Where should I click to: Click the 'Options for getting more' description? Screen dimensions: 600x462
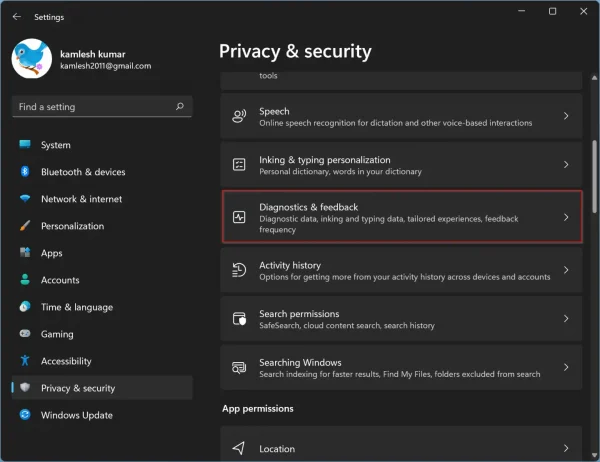coord(404,277)
